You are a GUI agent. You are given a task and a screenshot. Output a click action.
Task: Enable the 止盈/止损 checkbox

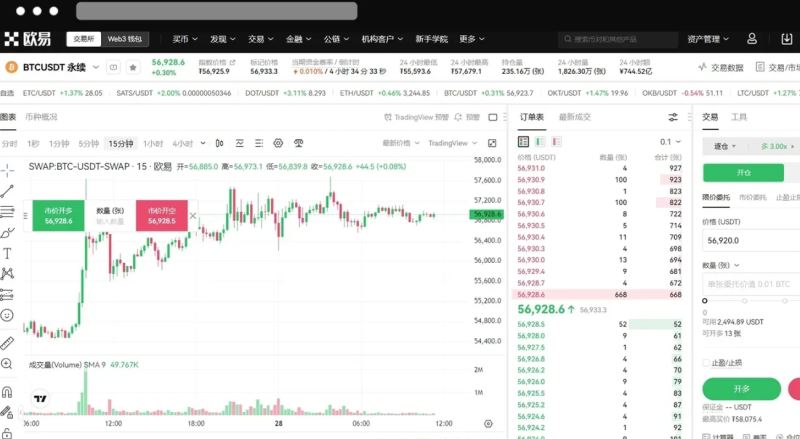tap(706, 363)
